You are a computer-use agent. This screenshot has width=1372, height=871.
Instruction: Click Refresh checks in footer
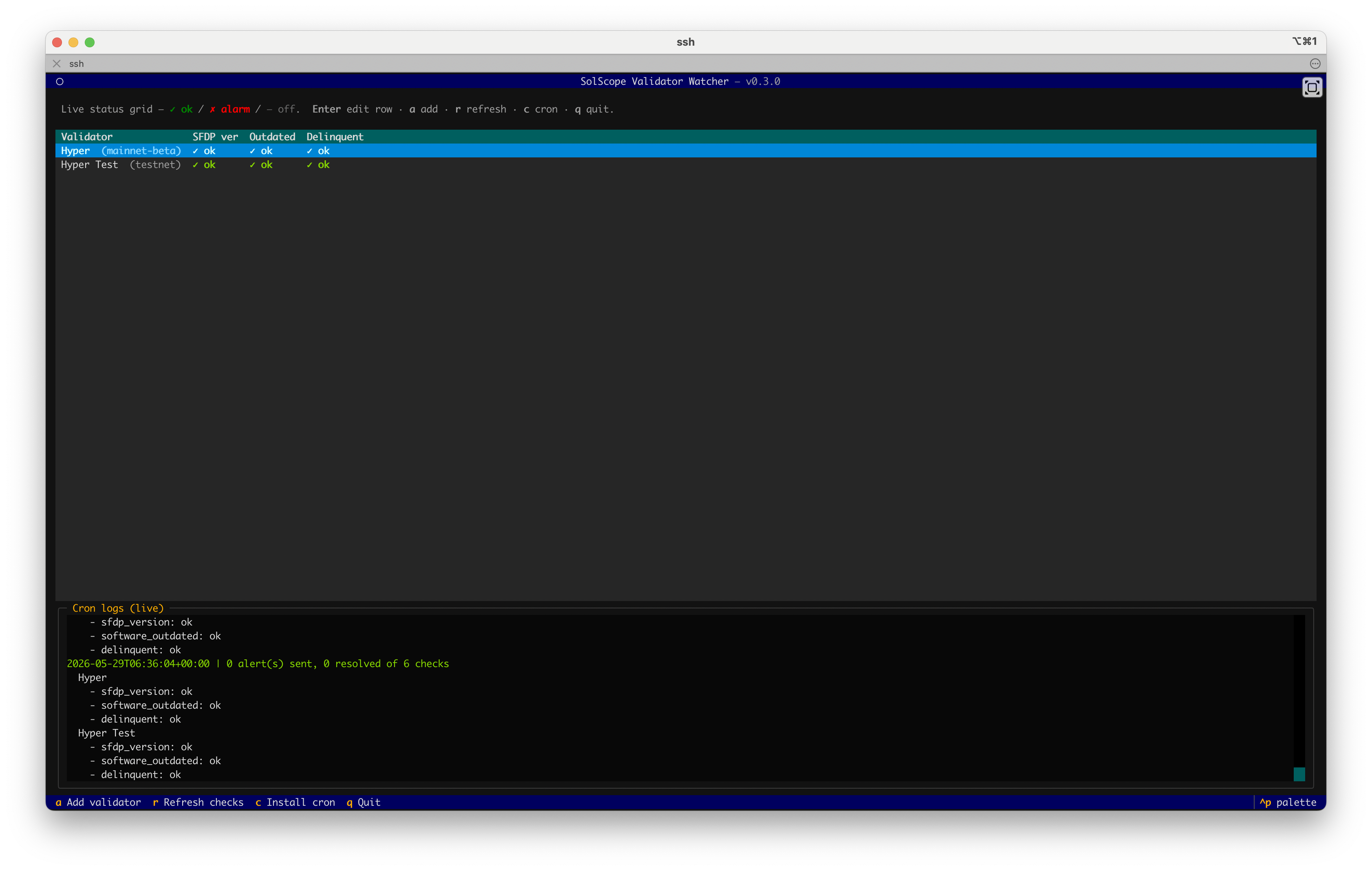click(198, 802)
